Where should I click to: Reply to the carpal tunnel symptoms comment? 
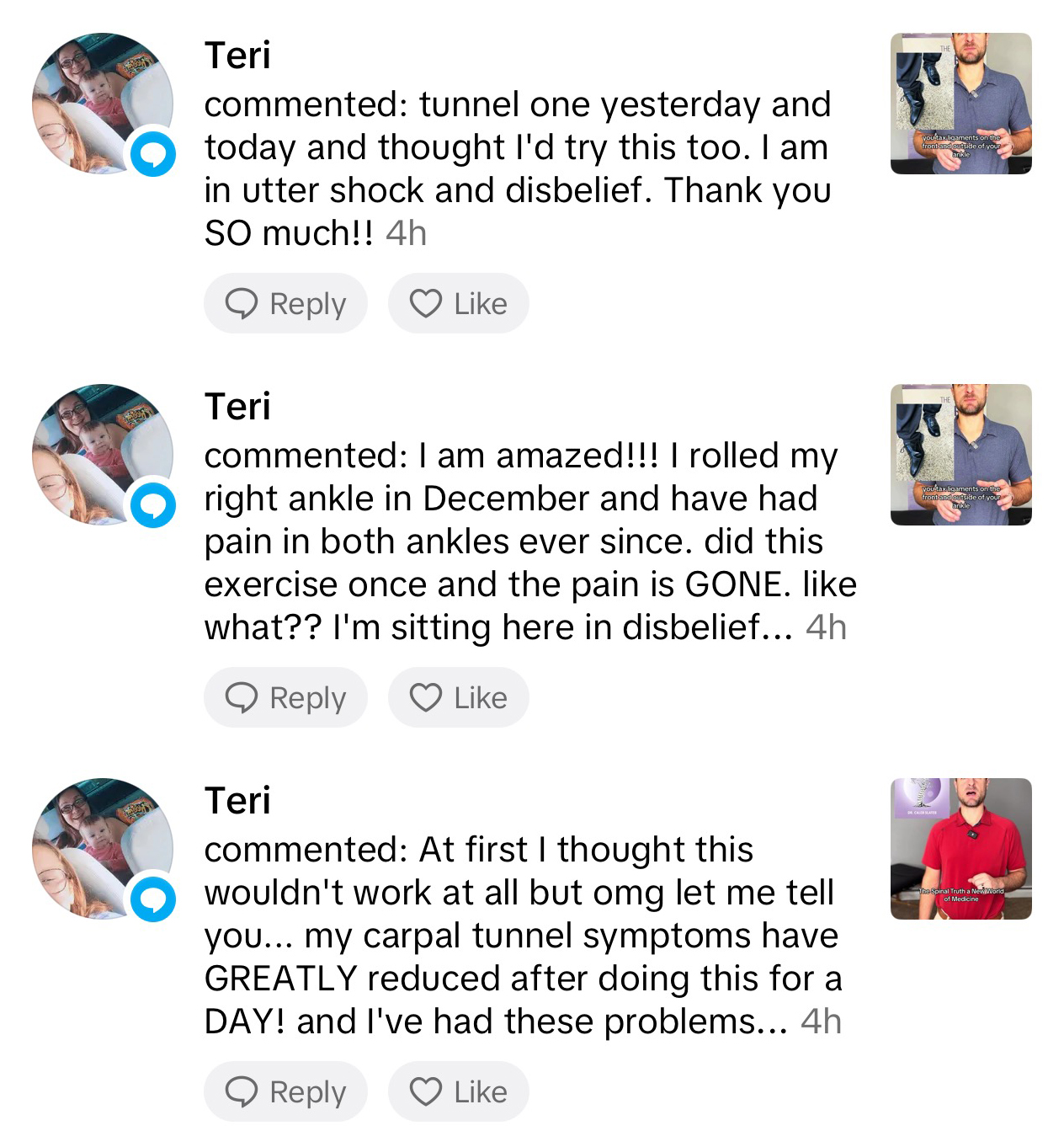pyautogui.click(x=285, y=1091)
